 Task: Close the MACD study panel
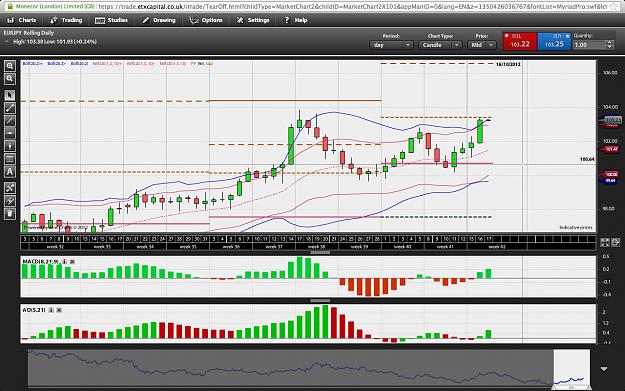coord(72,261)
